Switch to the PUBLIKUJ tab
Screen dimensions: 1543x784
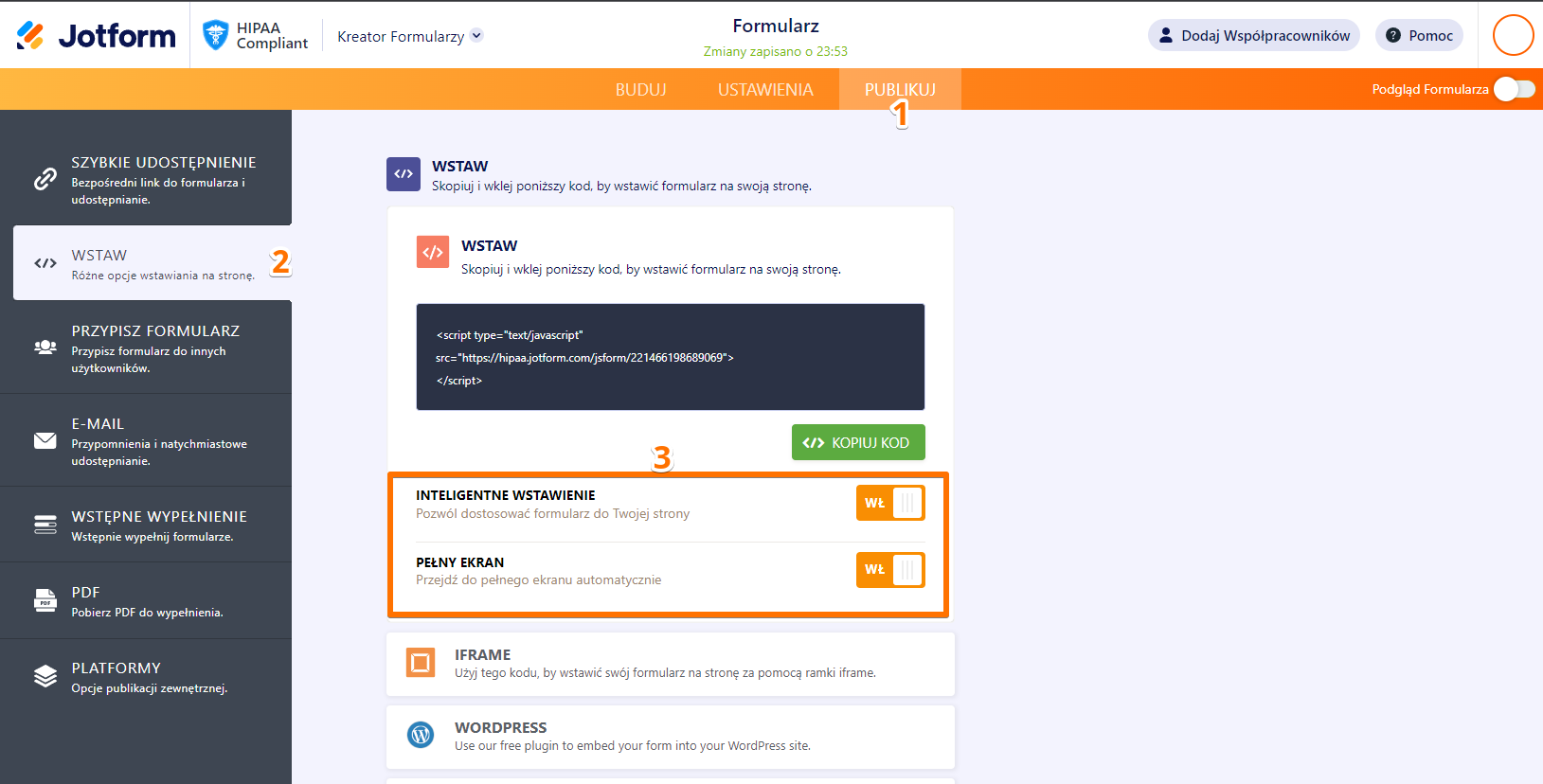900,90
